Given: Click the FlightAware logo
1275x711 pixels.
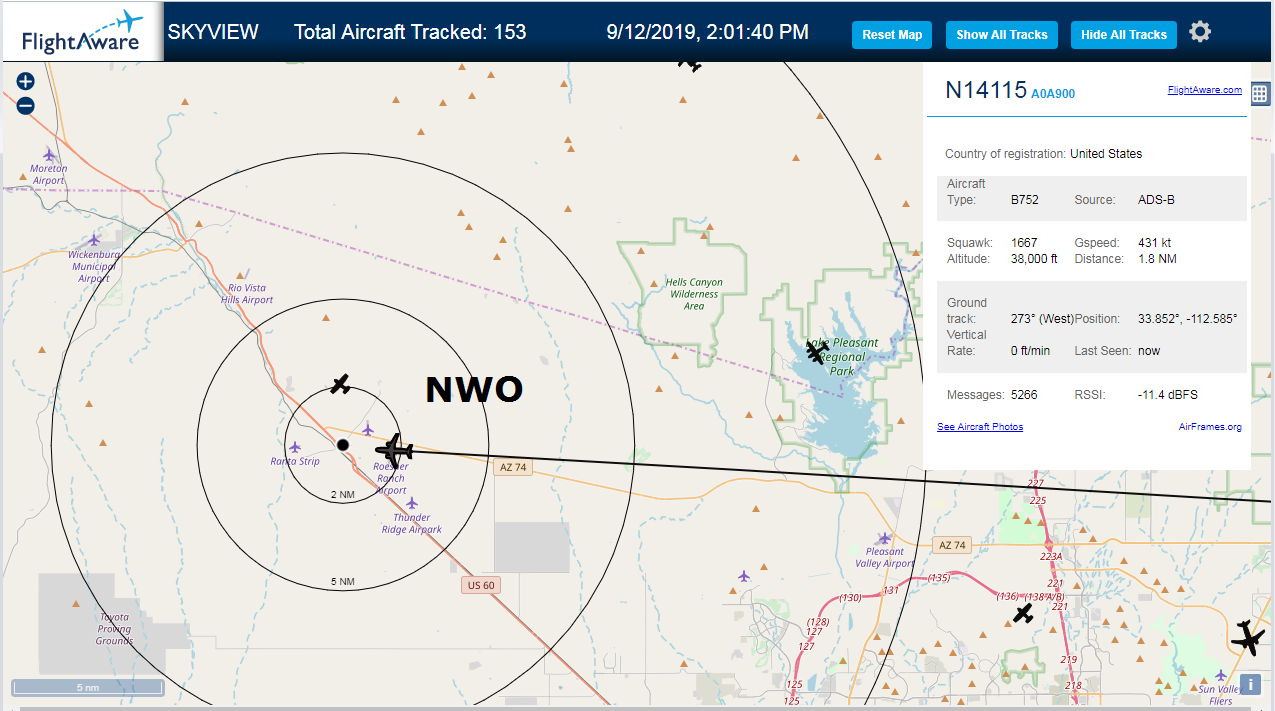Looking at the screenshot, I should (82, 32).
